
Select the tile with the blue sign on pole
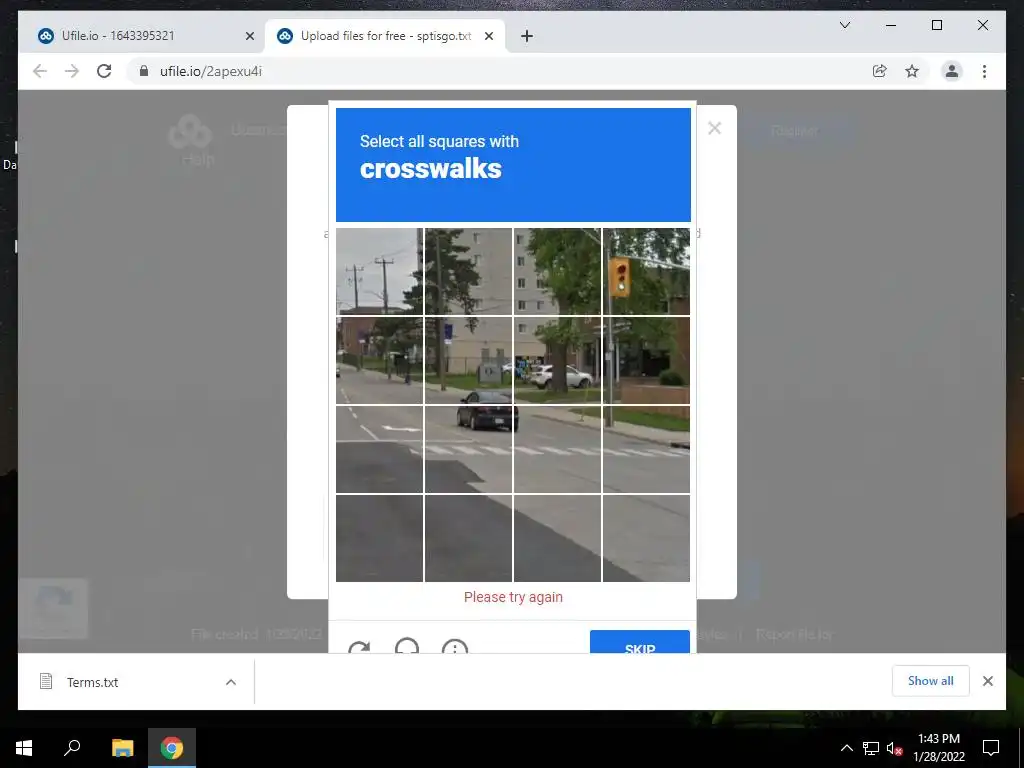[x=468, y=360]
